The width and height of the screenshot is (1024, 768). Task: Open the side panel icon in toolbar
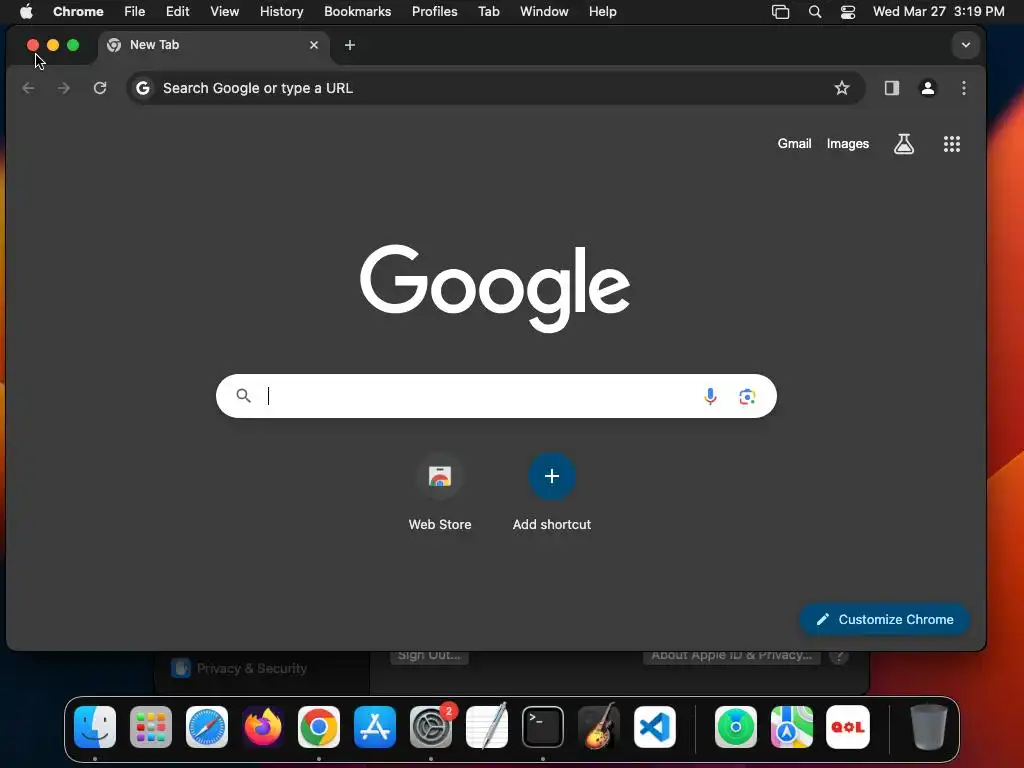coord(891,88)
